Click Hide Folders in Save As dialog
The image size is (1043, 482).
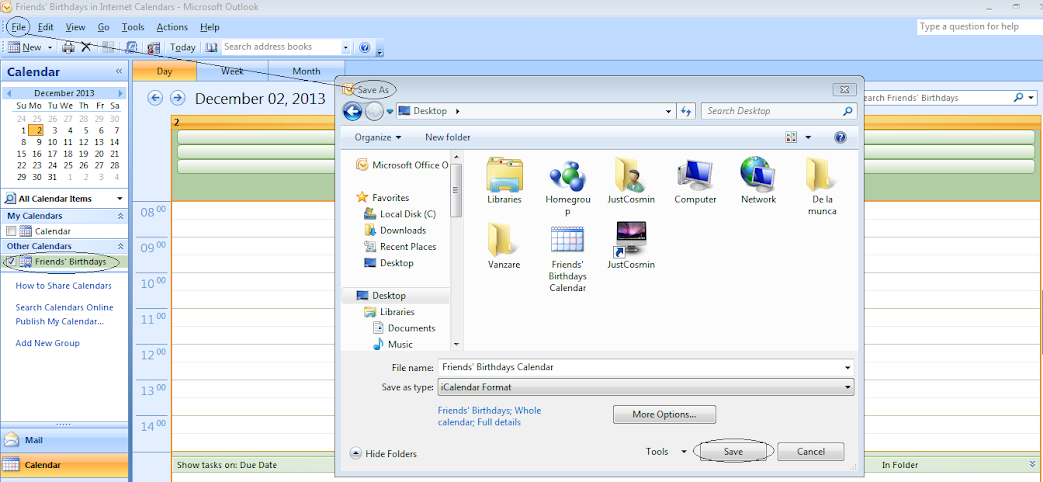(383, 453)
